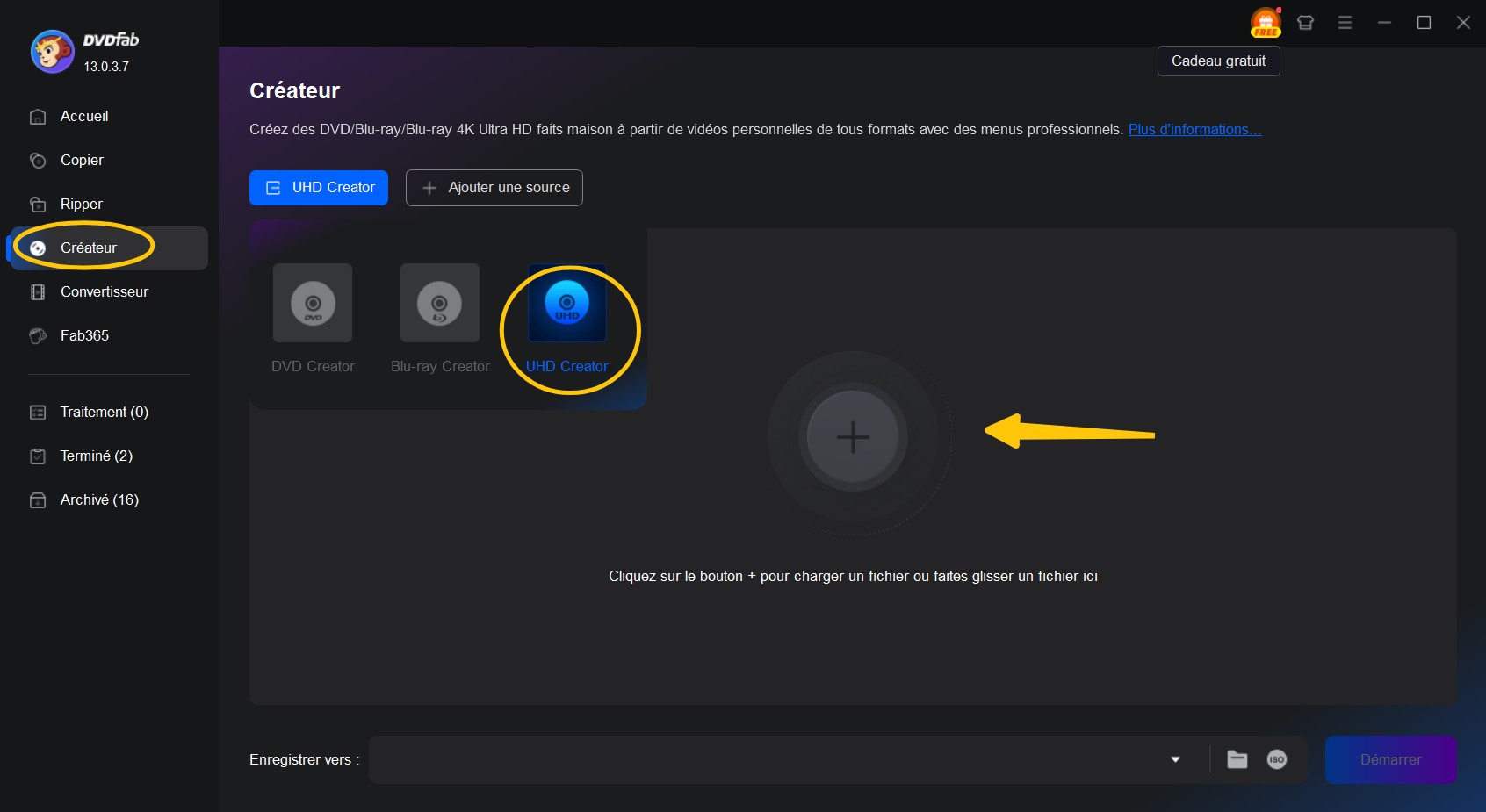This screenshot has width=1486, height=812.
Task: Open the hamburger menu in title bar
Action: point(1345,23)
